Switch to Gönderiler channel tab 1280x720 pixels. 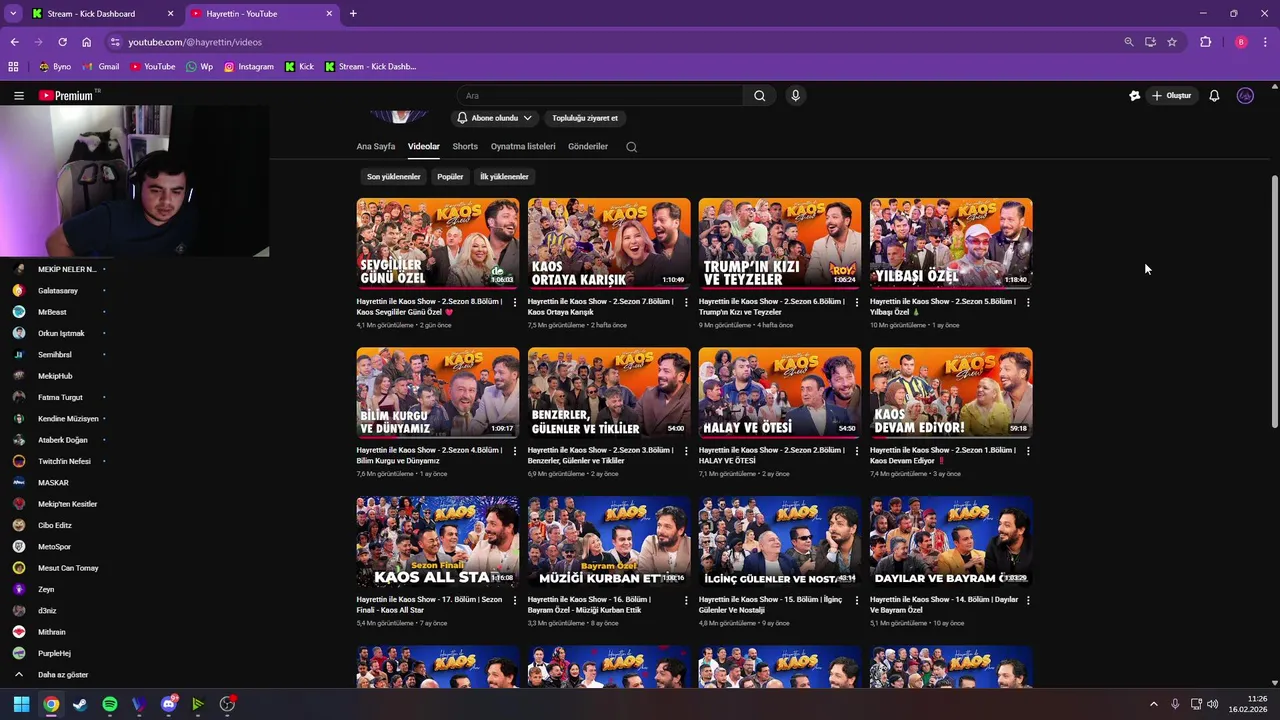pyautogui.click(x=588, y=147)
